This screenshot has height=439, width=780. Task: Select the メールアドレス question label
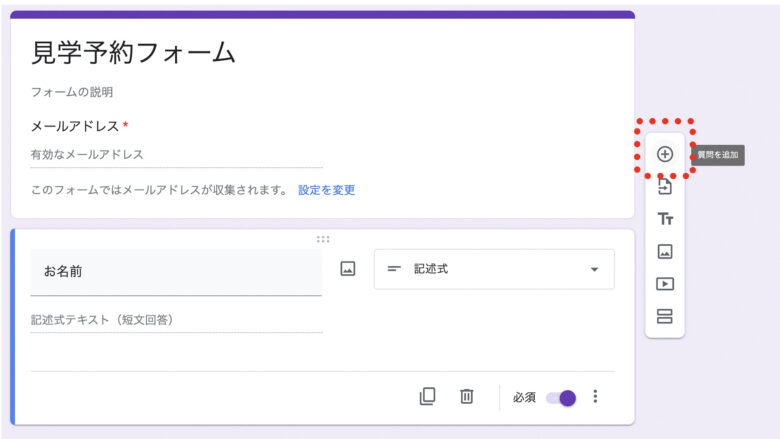click(x=75, y=126)
